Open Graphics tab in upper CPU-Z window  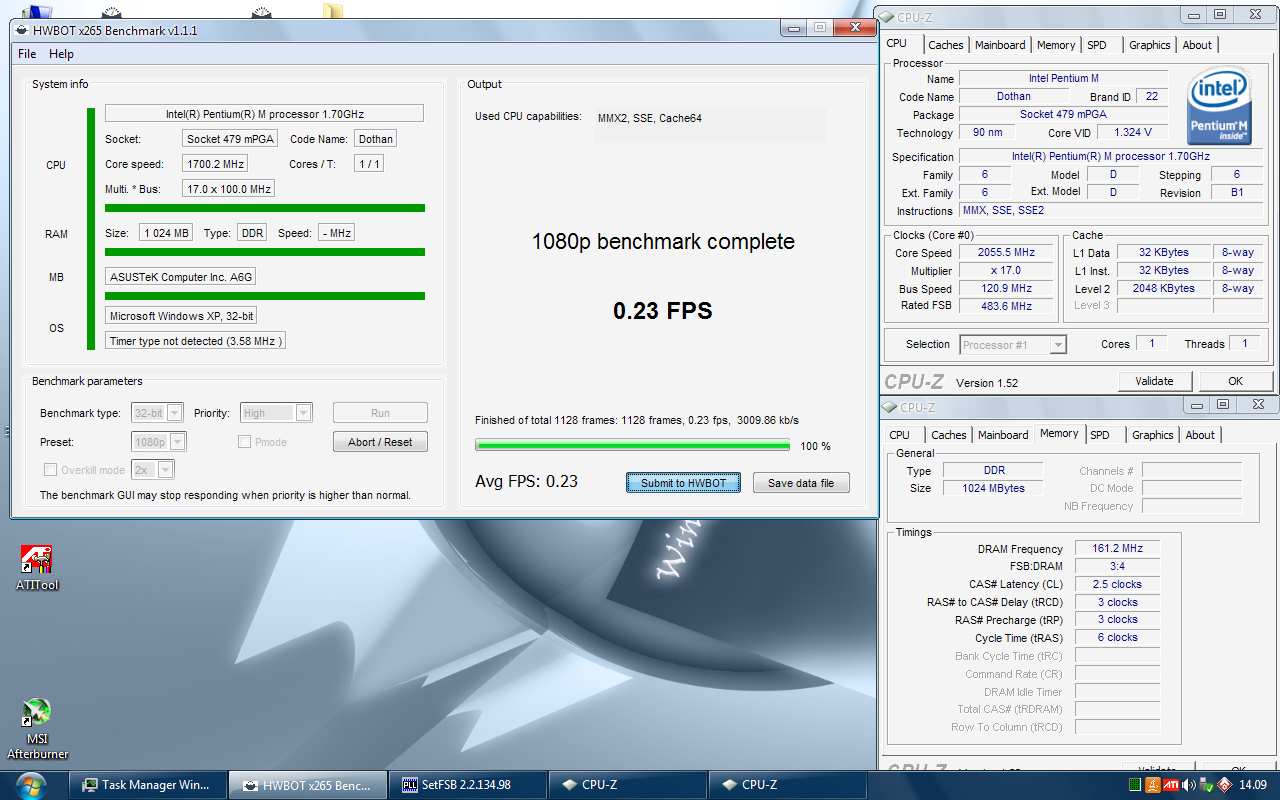coord(1150,45)
